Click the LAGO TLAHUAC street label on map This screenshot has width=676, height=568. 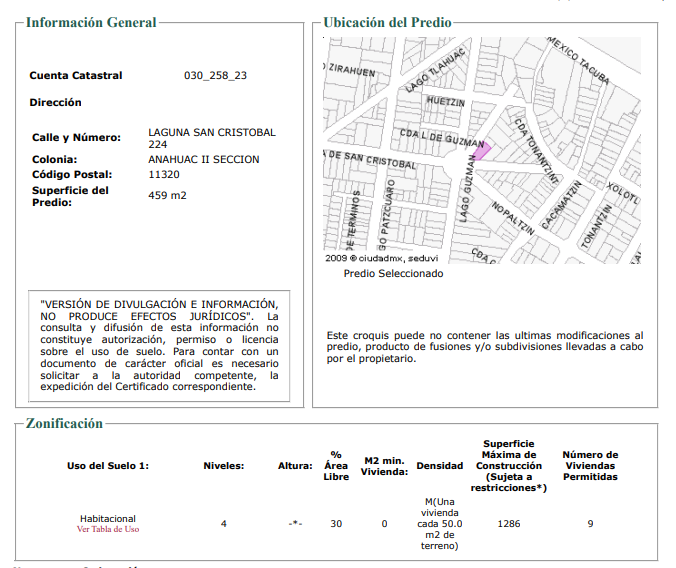(435, 70)
